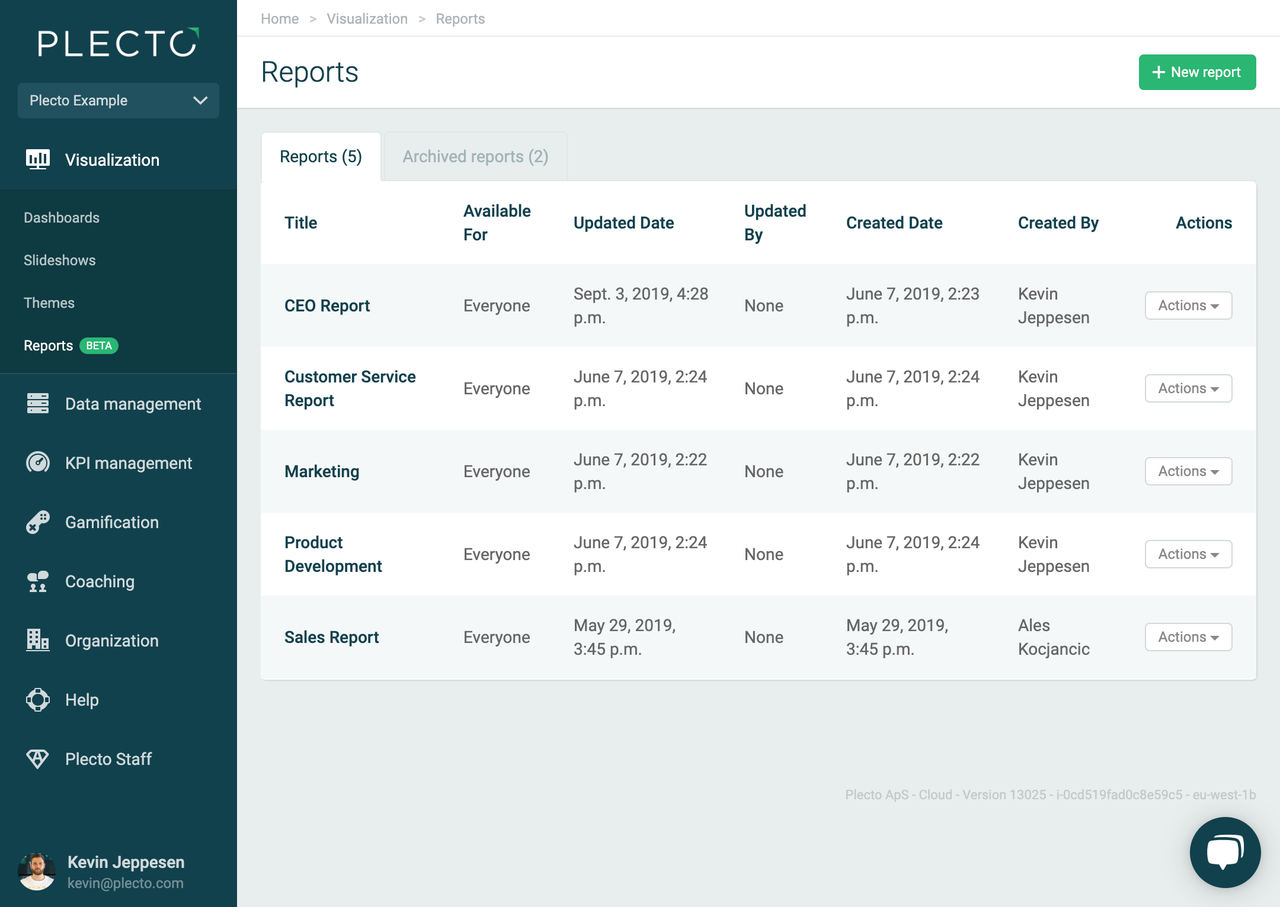Viewport: 1280px width, 907px height.
Task: Switch to the Archived reports (2) tab
Action: [x=475, y=157]
